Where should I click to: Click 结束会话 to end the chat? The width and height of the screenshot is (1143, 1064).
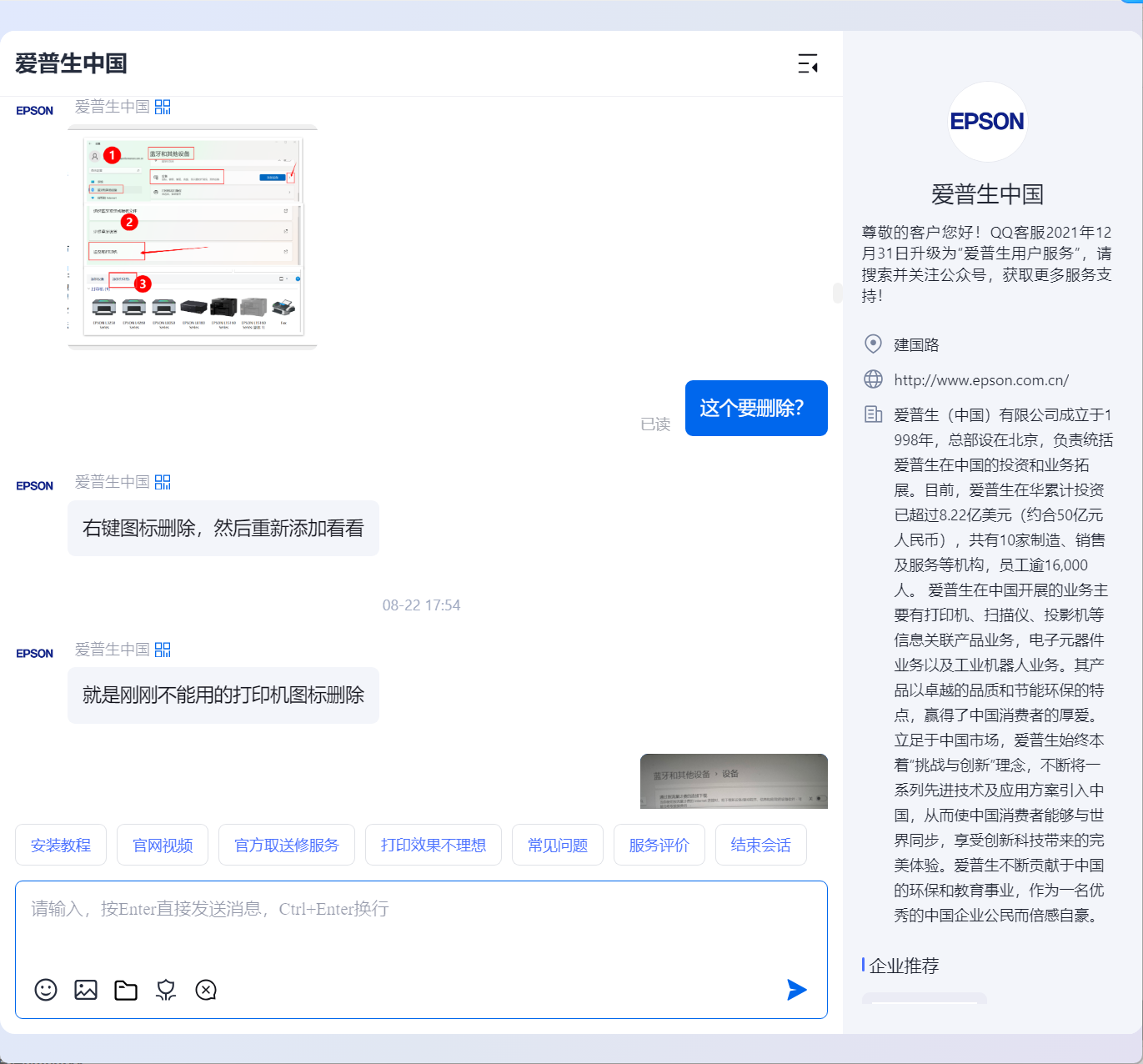761,845
